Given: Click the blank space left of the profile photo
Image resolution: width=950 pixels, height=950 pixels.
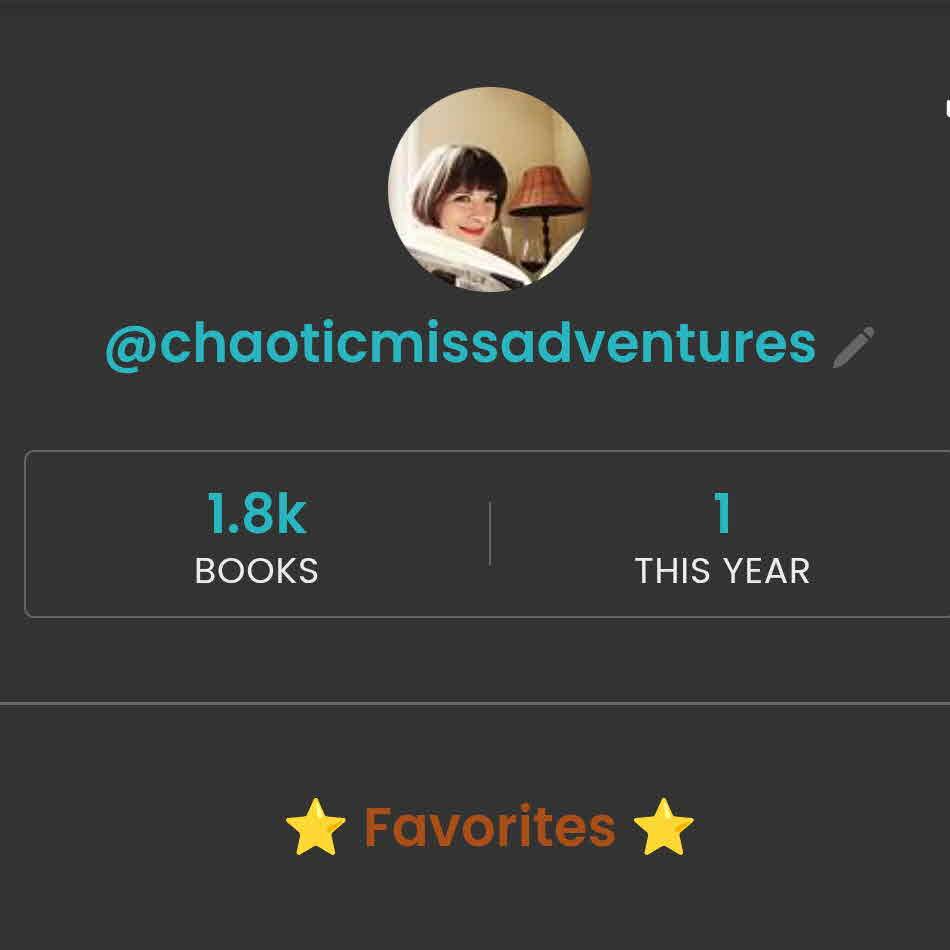Looking at the screenshot, I should 200,189.
